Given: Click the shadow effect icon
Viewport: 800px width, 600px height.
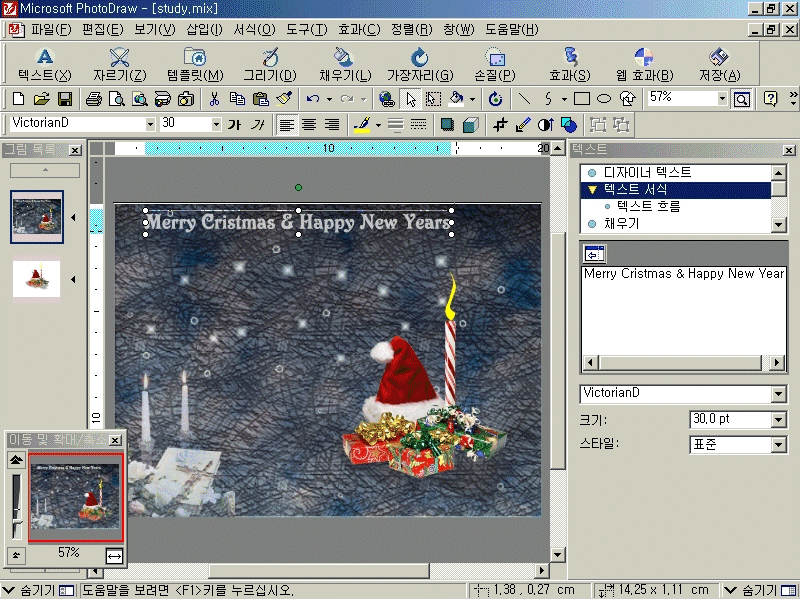Looking at the screenshot, I should click(x=447, y=124).
